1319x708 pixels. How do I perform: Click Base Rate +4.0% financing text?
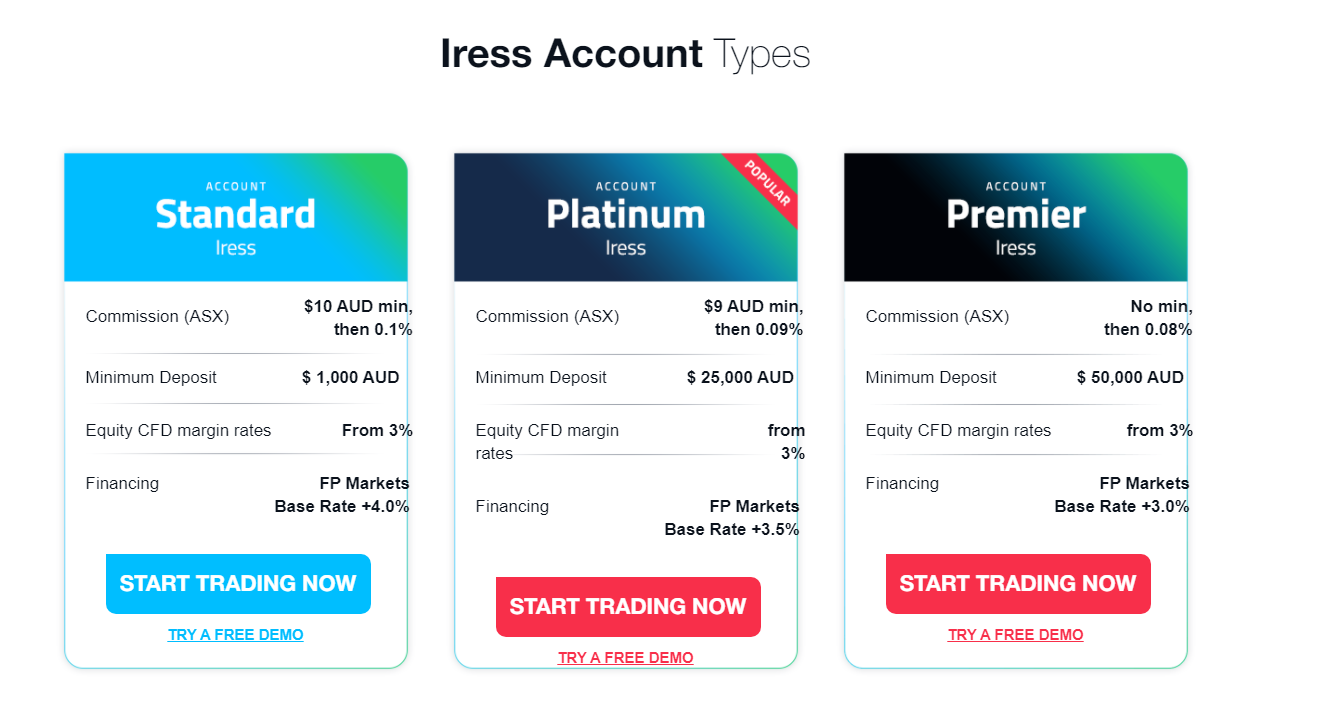[342, 507]
